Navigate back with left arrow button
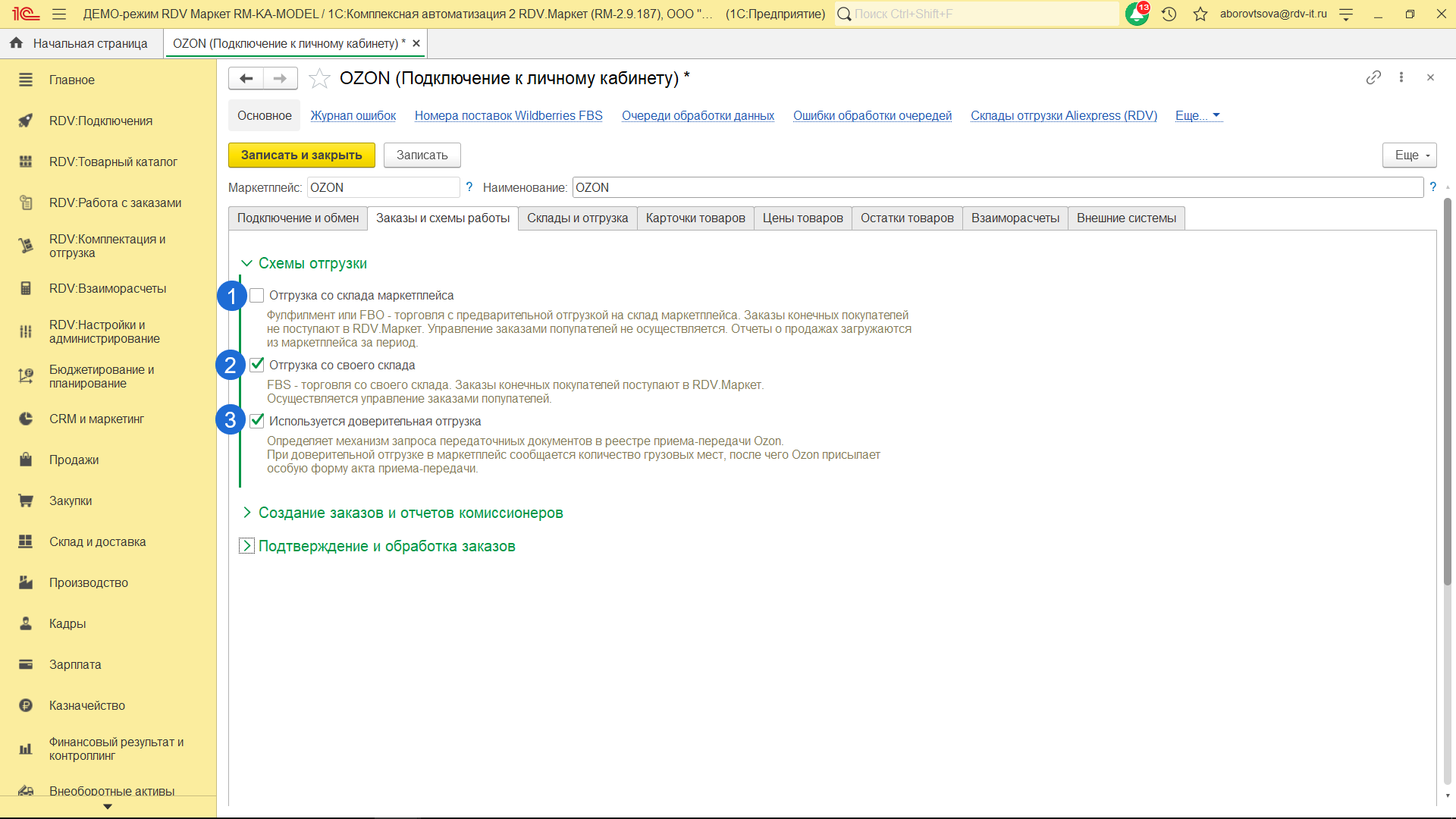The image size is (1456, 819). [246, 78]
